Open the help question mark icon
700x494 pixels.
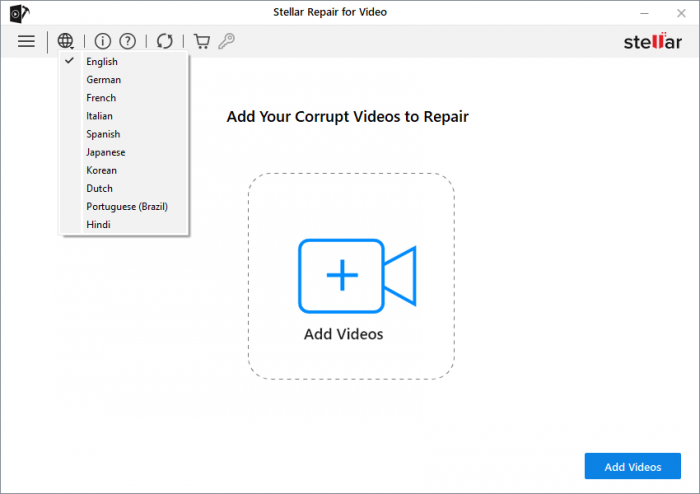(x=127, y=41)
